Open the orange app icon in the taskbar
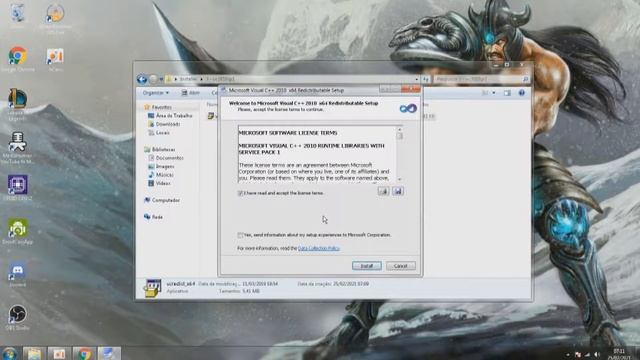The height and width of the screenshot is (360, 640). coord(59,353)
